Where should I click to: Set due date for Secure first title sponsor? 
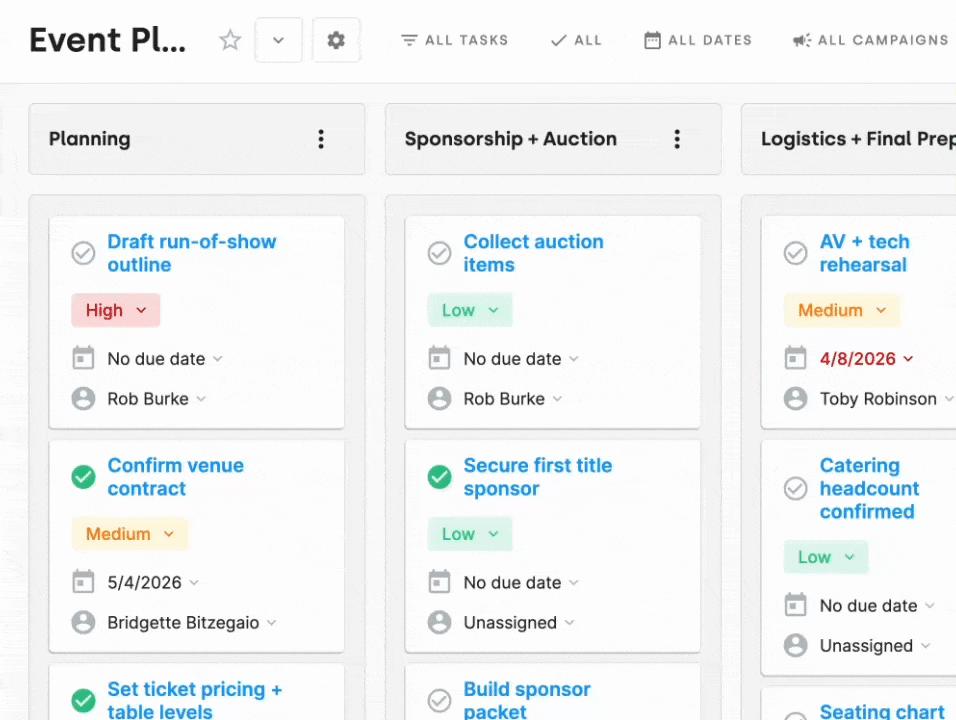pyautogui.click(x=521, y=583)
